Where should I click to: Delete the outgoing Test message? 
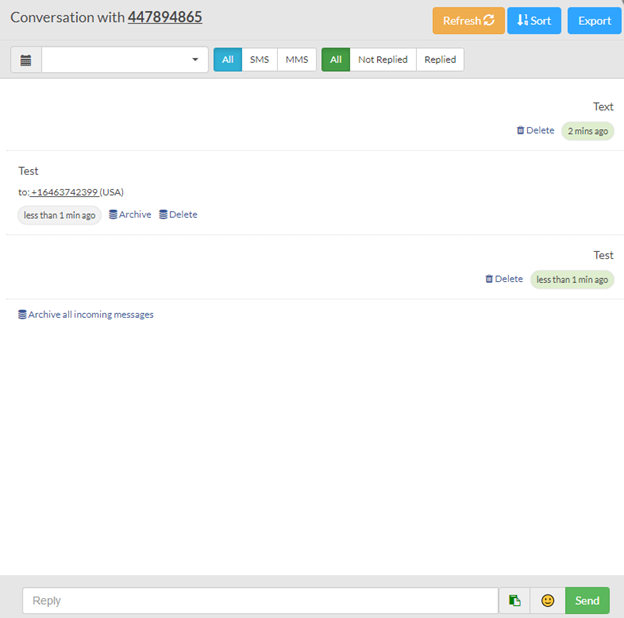coord(504,279)
